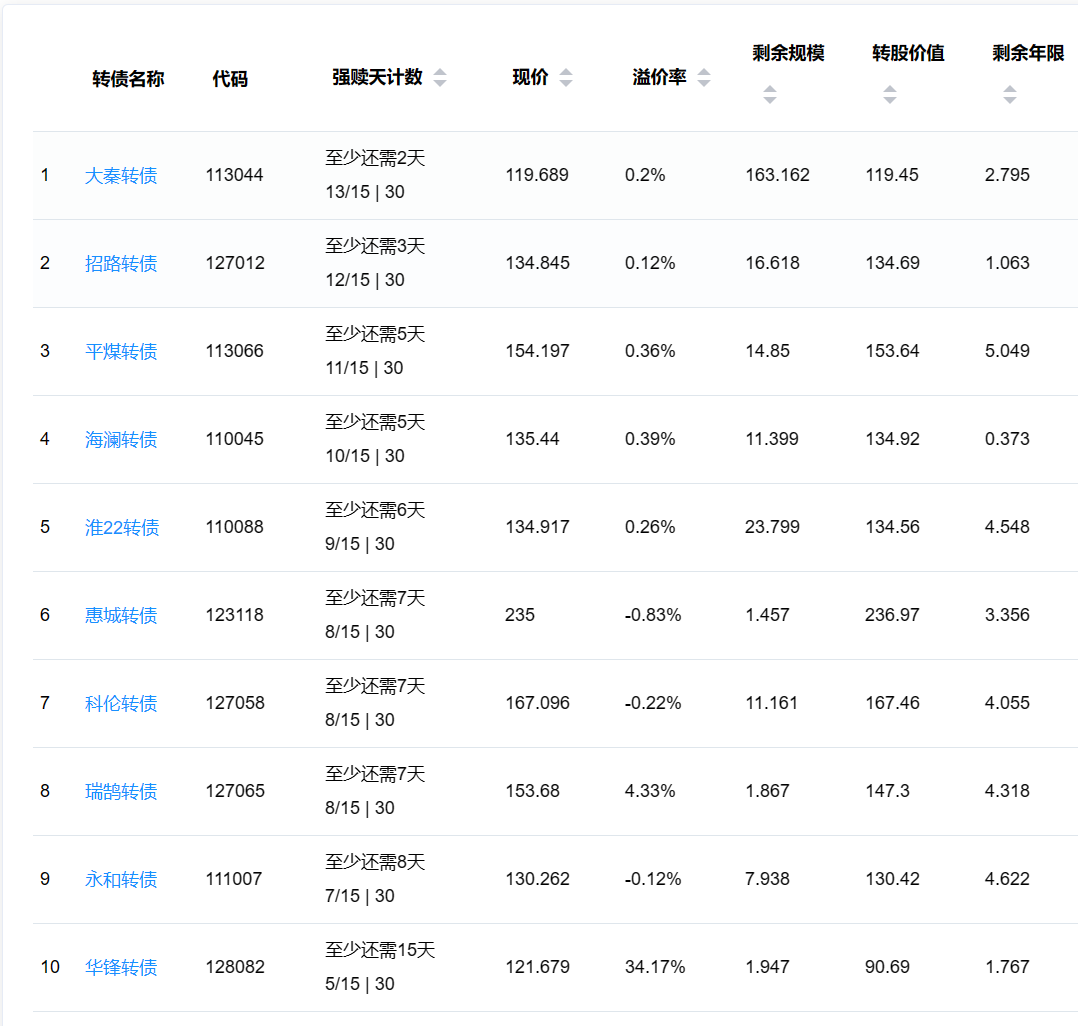Select the 淮22转债 link
The width and height of the screenshot is (1078, 1026).
[122, 528]
